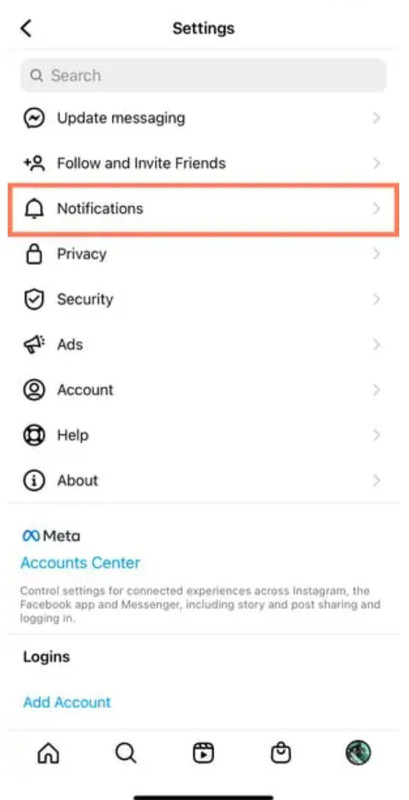Tap the back arrow icon
This screenshot has height=800, width=409.
click(x=26, y=28)
